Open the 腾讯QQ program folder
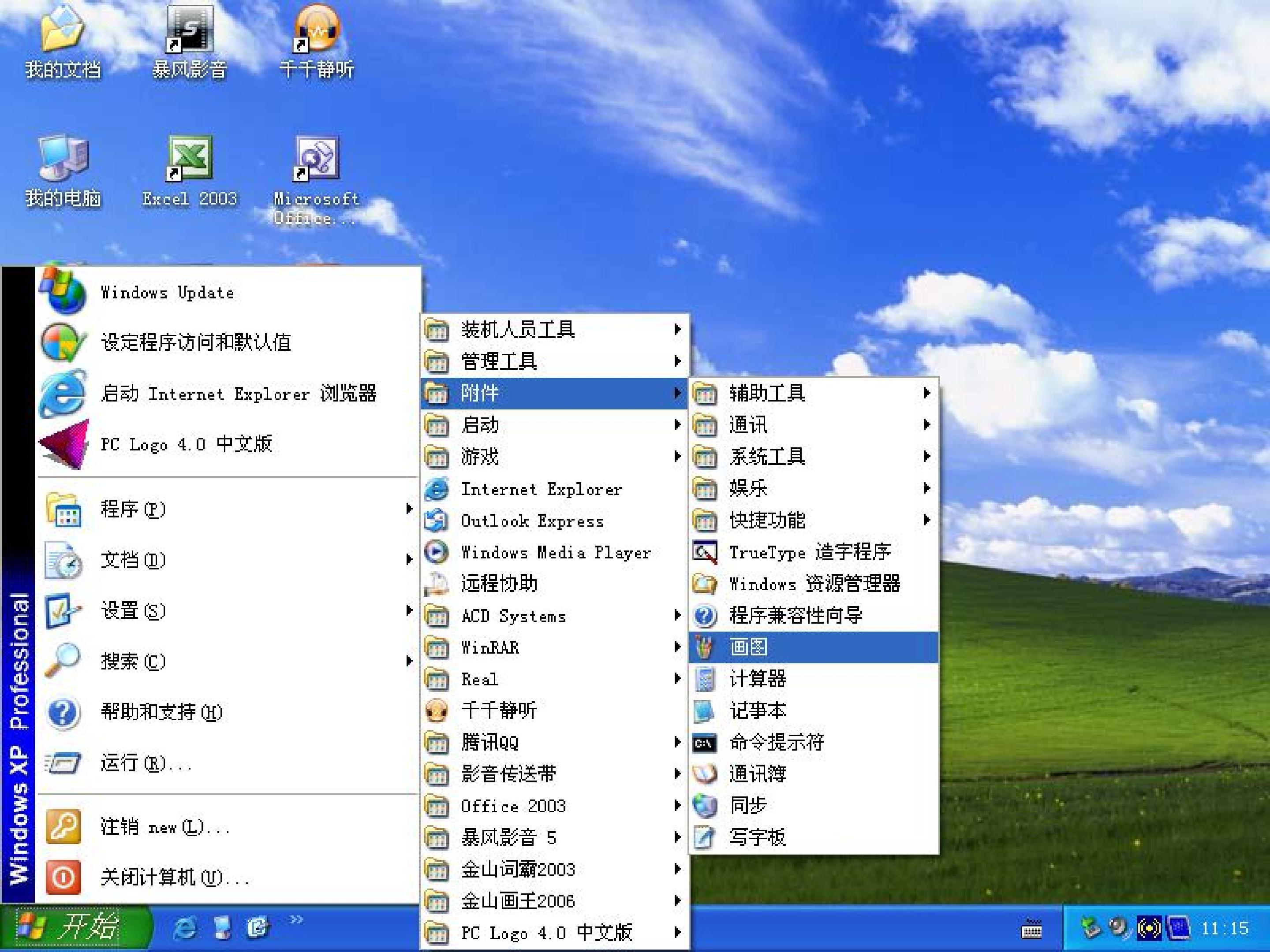 click(555, 743)
